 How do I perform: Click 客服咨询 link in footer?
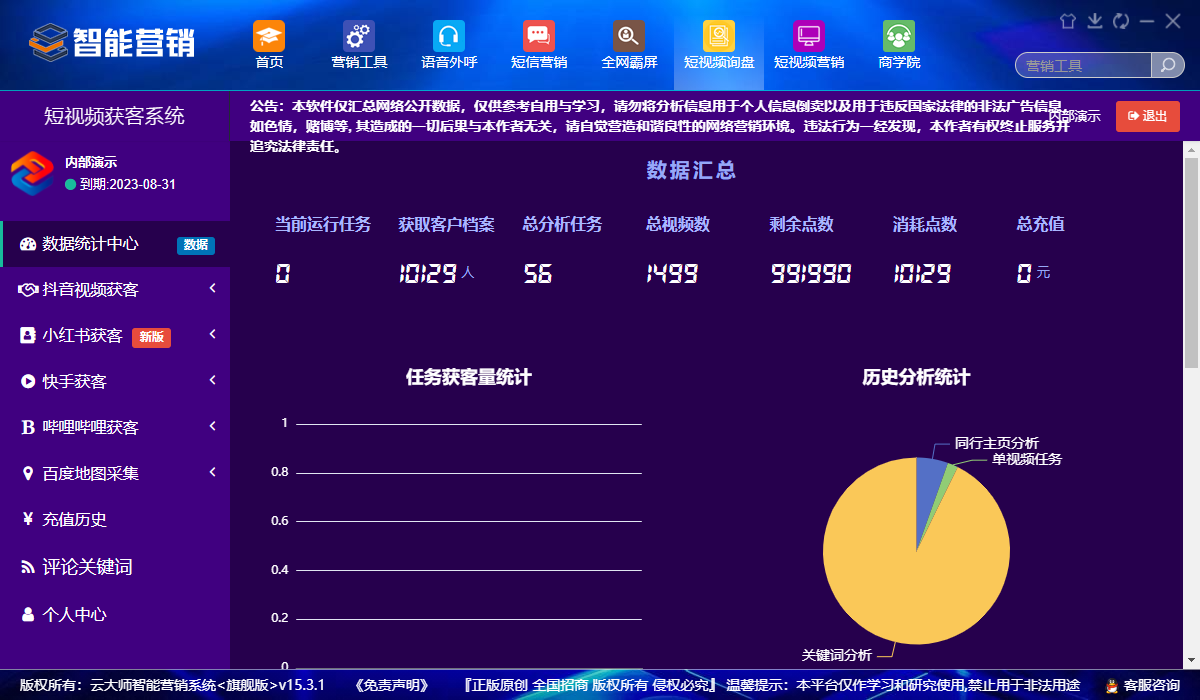(1152, 686)
